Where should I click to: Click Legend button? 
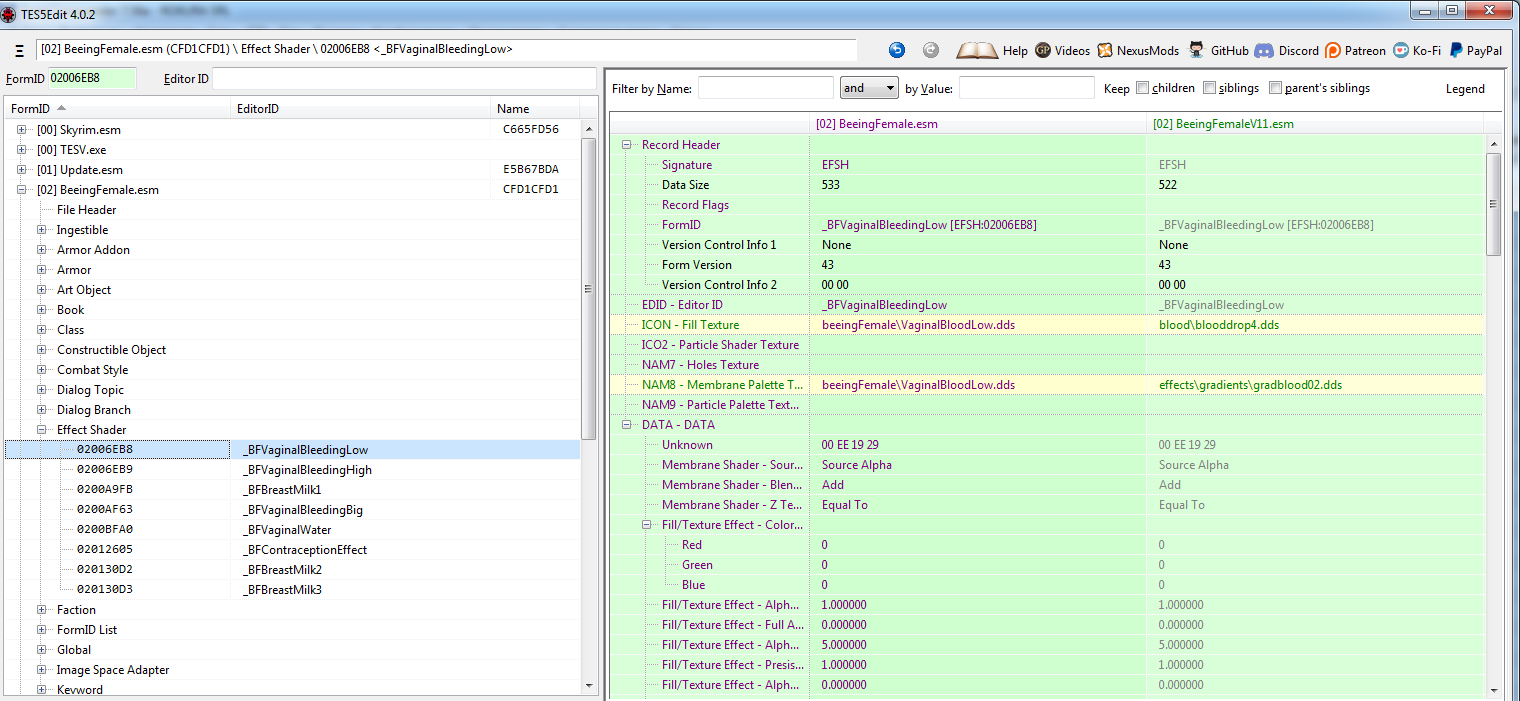tap(1465, 88)
